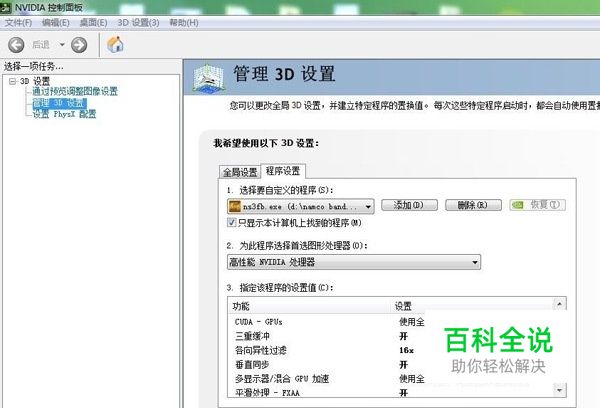Click the Back arrow button

16,45
